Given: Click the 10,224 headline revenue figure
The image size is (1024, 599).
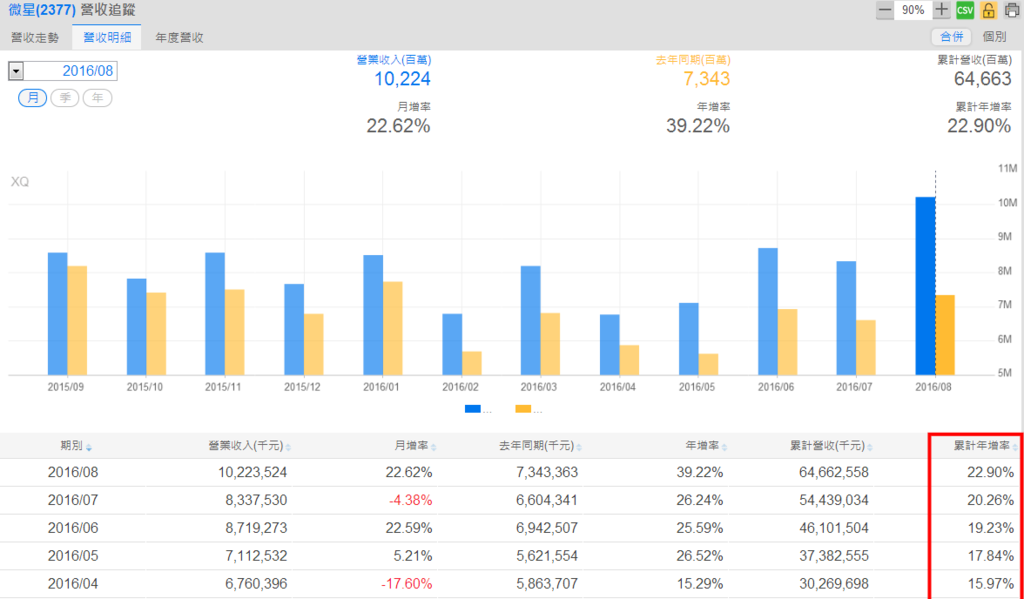Looking at the screenshot, I should pos(402,79).
